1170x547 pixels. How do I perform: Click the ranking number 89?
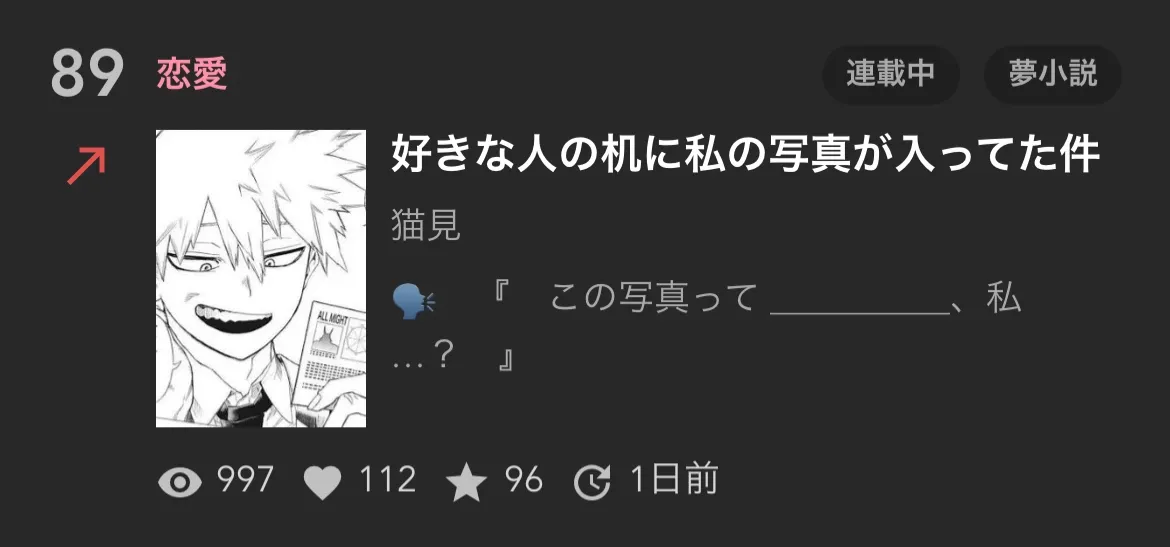pyautogui.click(x=87, y=73)
